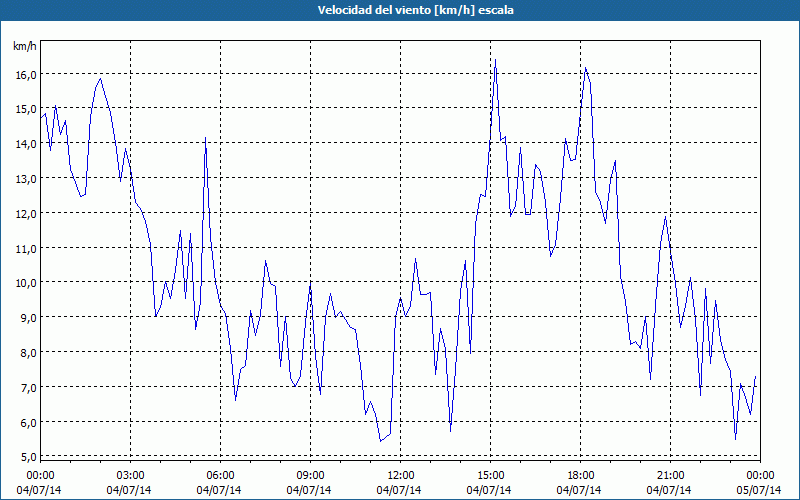The height and width of the screenshot is (500, 800).
Task: Click the '18:00' time axis label
Action: (581, 476)
